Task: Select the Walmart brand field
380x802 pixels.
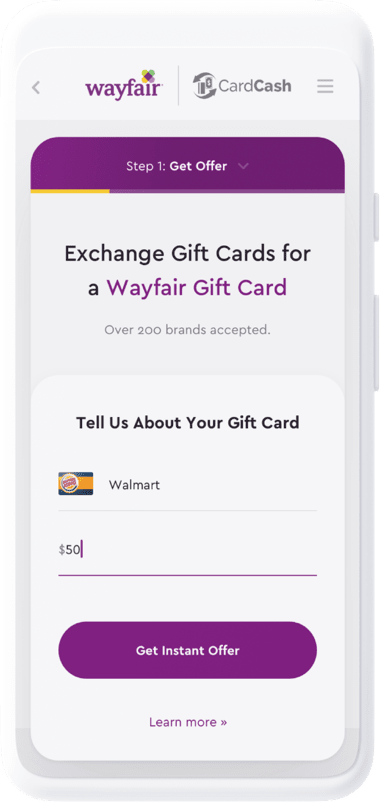Action: coord(187,484)
